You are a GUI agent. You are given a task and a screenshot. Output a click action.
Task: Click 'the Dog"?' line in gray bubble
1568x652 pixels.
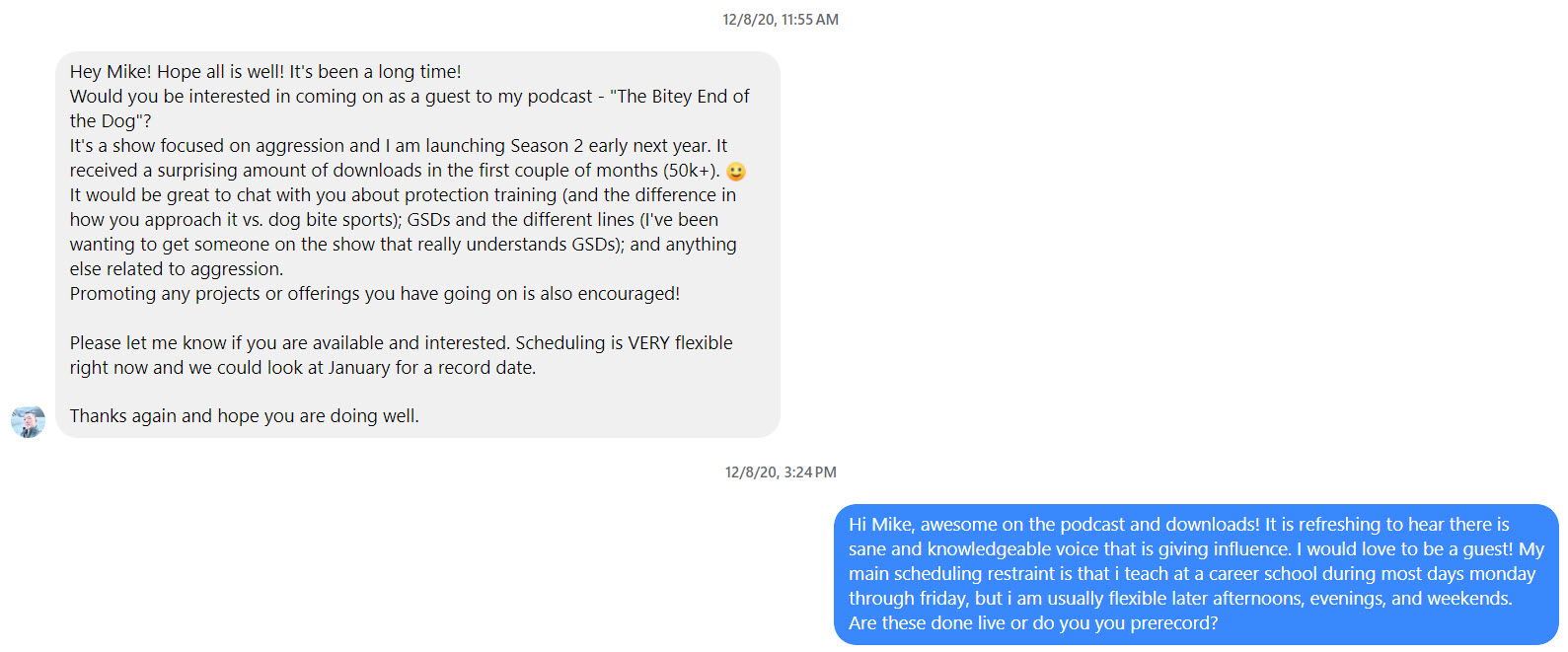(x=111, y=121)
